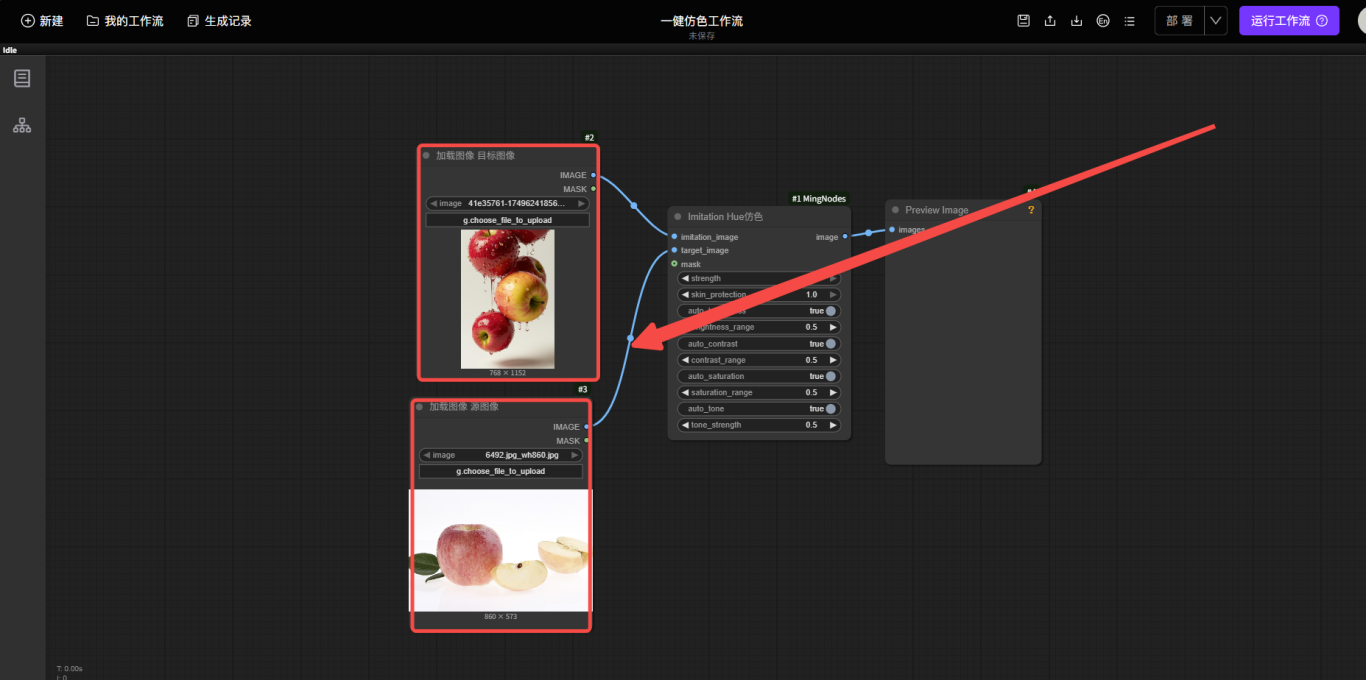
Task: Increase skin_protection value
Action: 833,295
